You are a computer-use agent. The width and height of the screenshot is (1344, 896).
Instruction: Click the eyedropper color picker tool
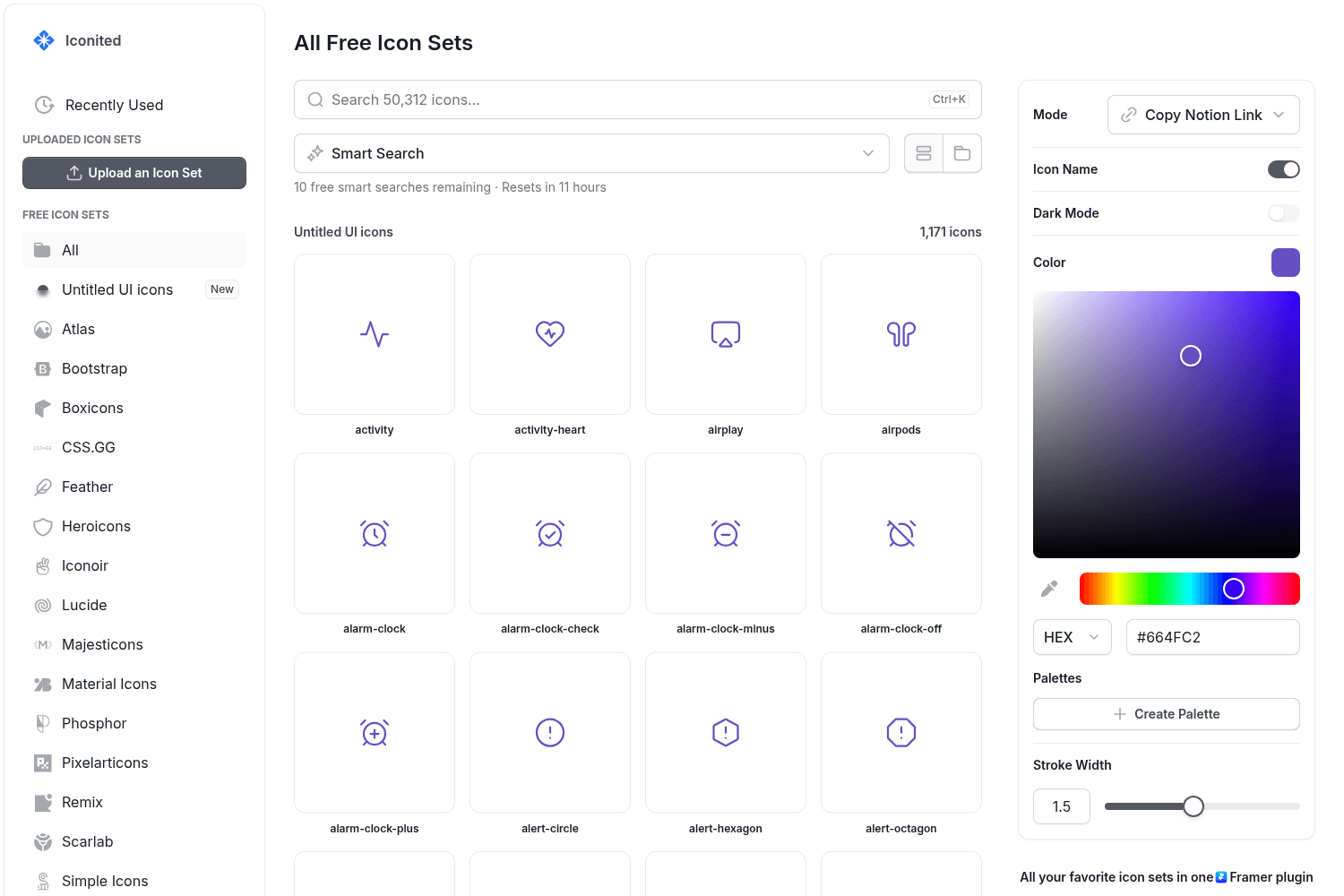point(1049,589)
